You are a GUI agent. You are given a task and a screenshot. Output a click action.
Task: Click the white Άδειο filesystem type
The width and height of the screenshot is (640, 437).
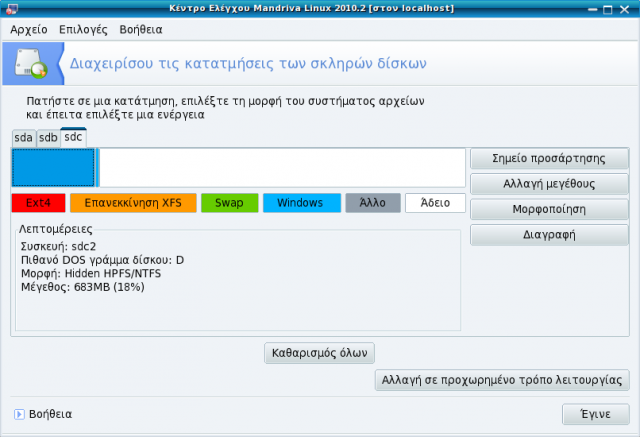[x=435, y=203]
